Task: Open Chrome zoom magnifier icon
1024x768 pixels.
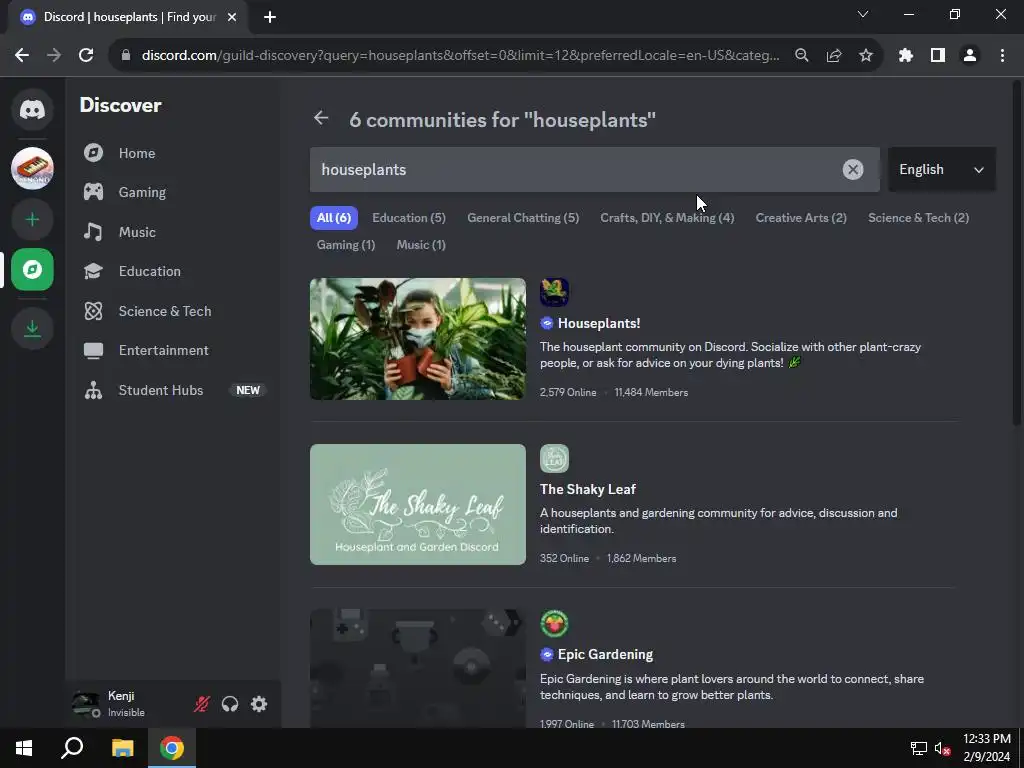Action: pos(802,56)
